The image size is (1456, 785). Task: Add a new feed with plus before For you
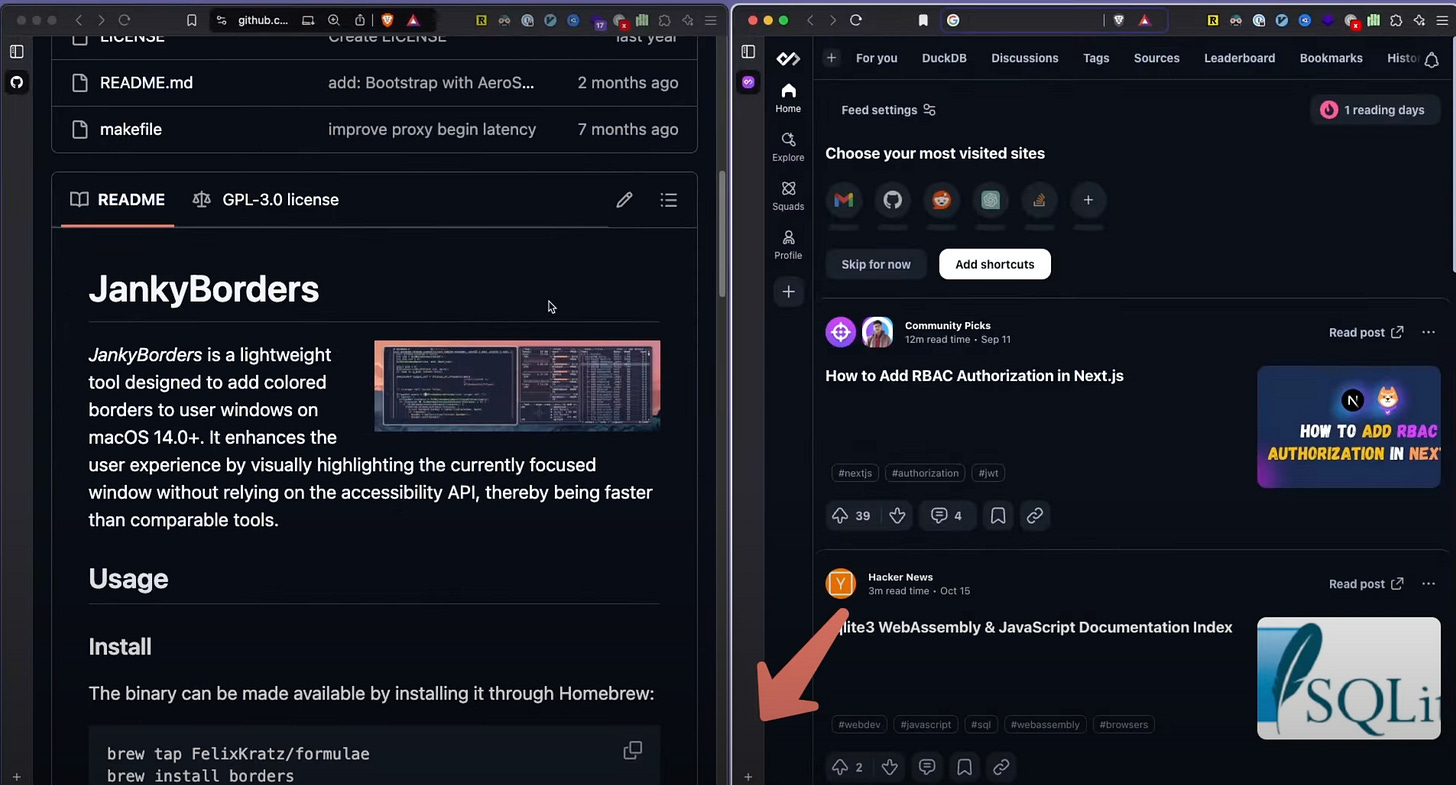click(831, 58)
